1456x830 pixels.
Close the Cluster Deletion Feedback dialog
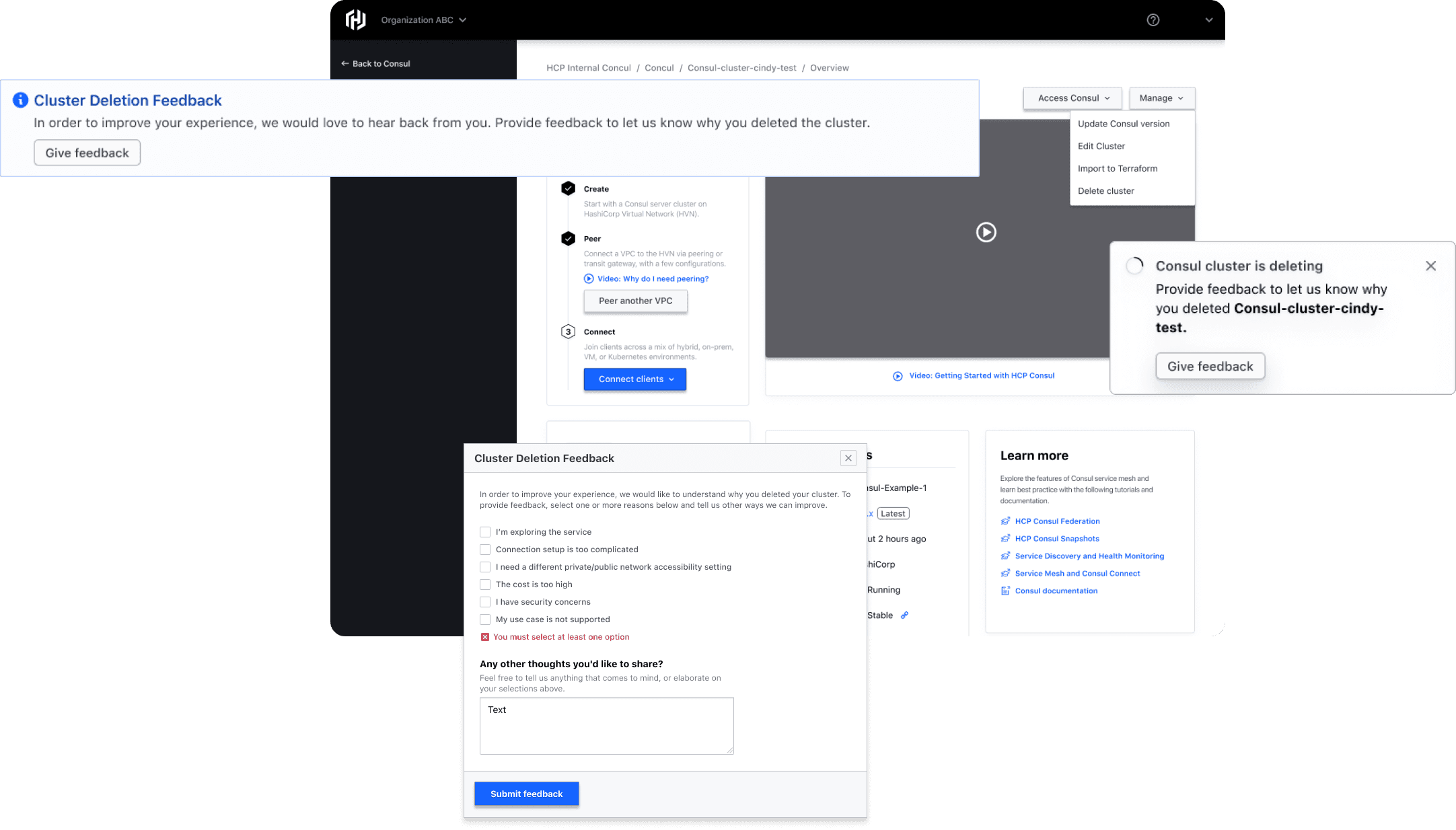click(x=848, y=458)
